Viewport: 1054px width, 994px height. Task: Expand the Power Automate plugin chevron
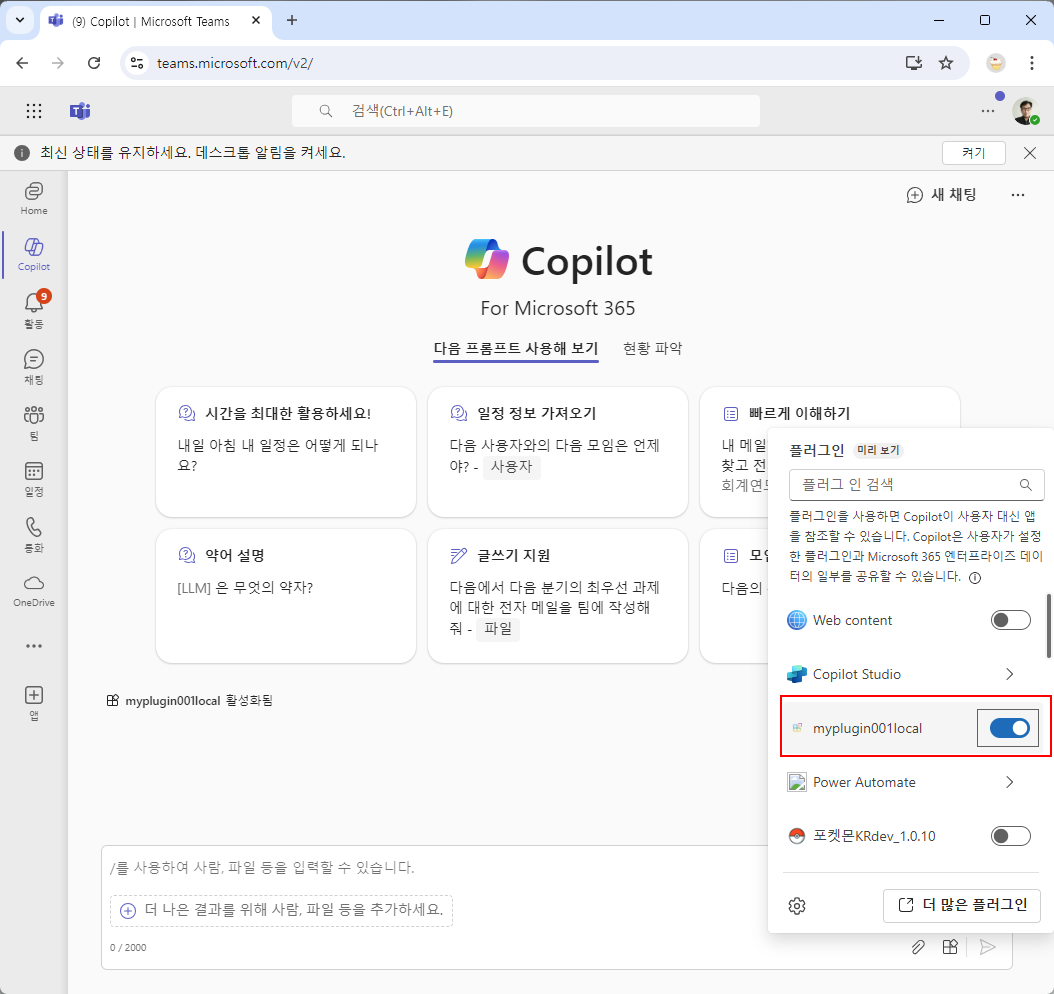click(x=1009, y=782)
